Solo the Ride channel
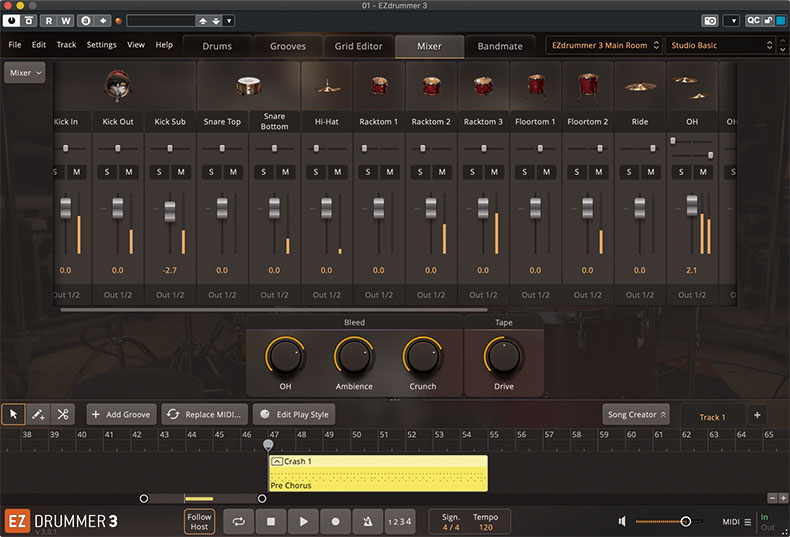 pos(629,172)
